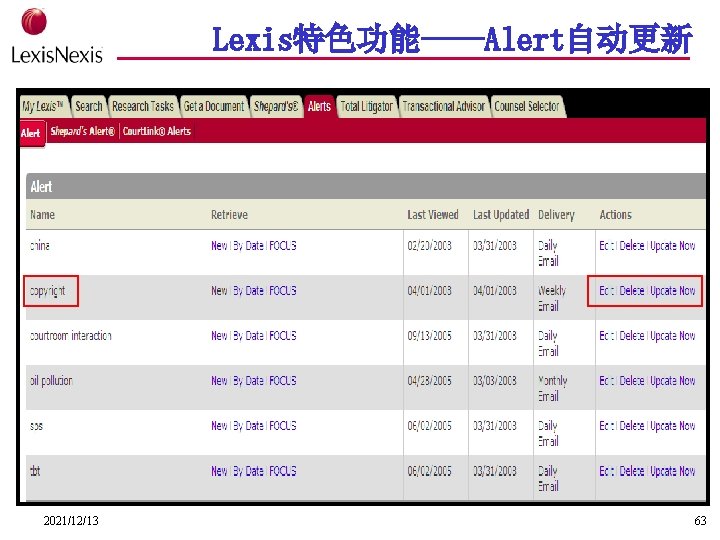Open the Counsel Selector tab

[527, 107]
